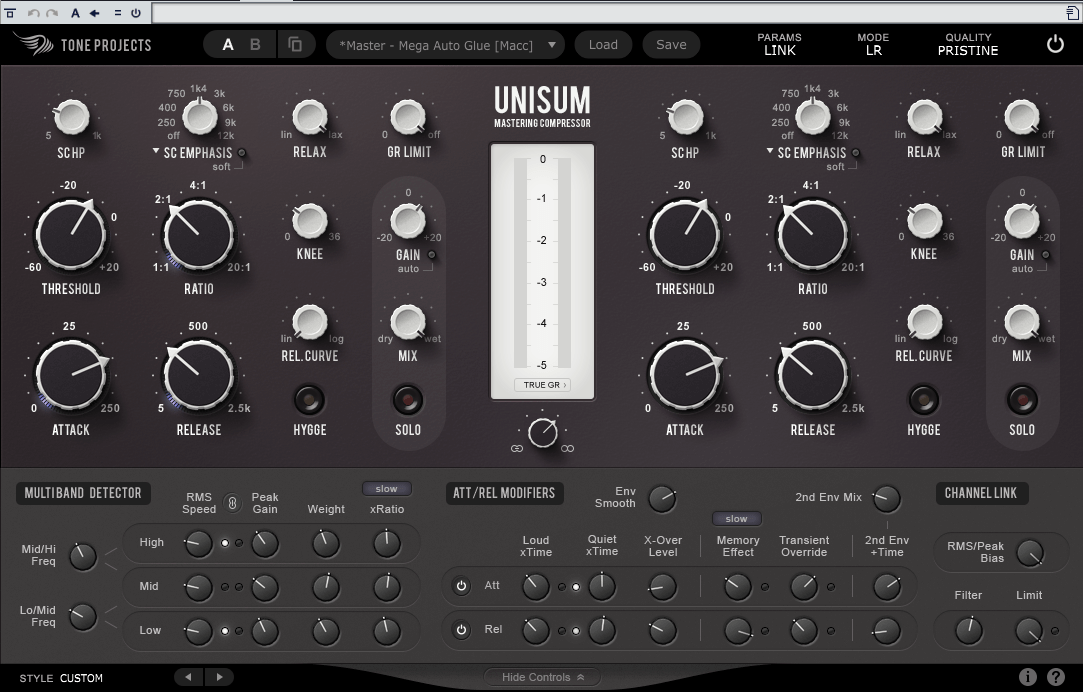Open the help question mark icon
Screen dimensions: 1083x692
pyautogui.click(x=1055, y=677)
